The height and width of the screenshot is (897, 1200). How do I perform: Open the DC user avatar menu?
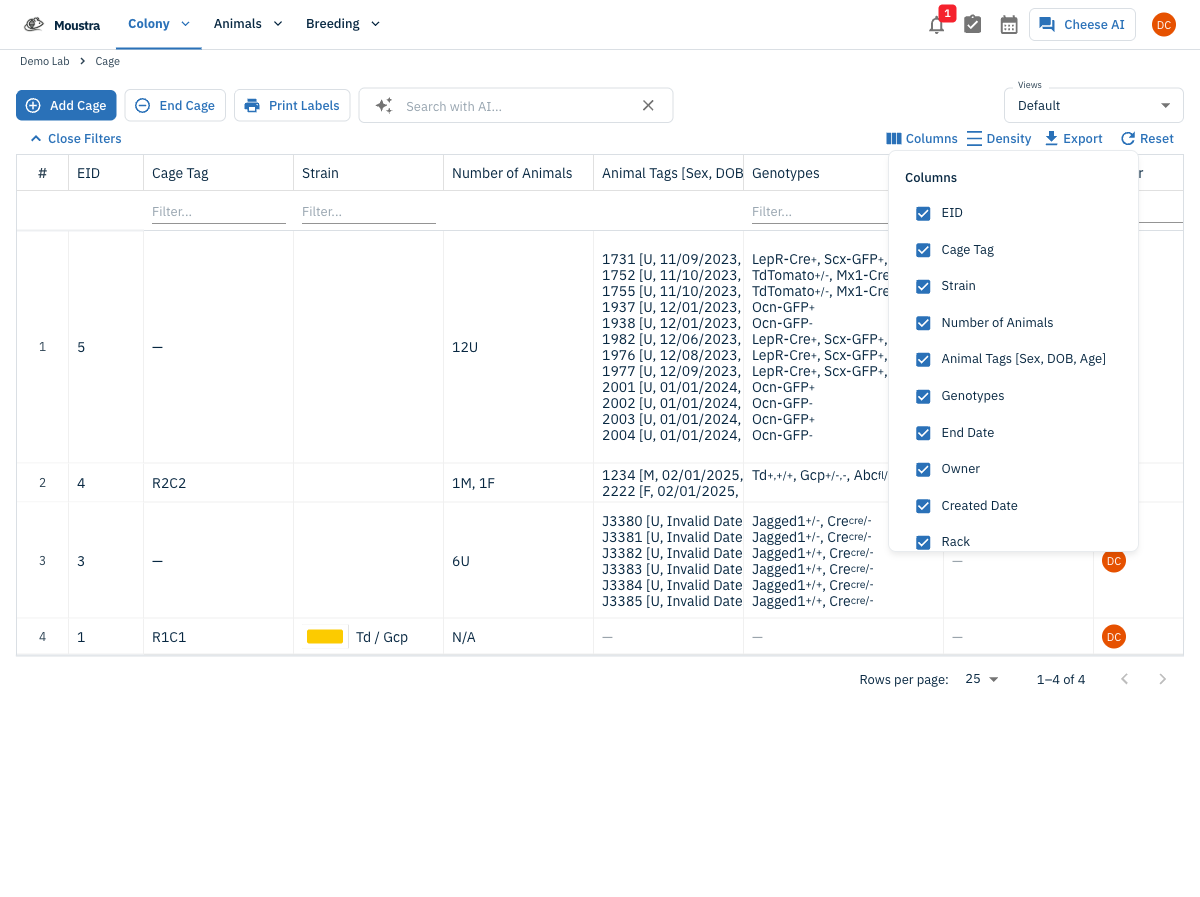click(x=1164, y=25)
